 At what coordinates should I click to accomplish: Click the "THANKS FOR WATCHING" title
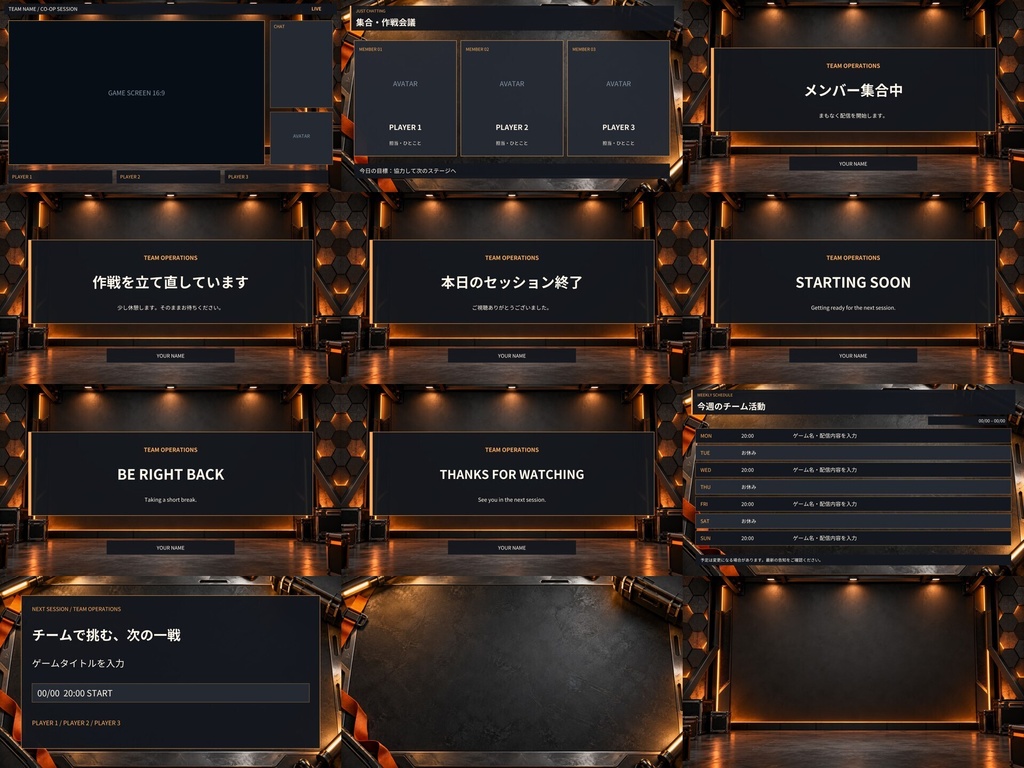click(512, 474)
